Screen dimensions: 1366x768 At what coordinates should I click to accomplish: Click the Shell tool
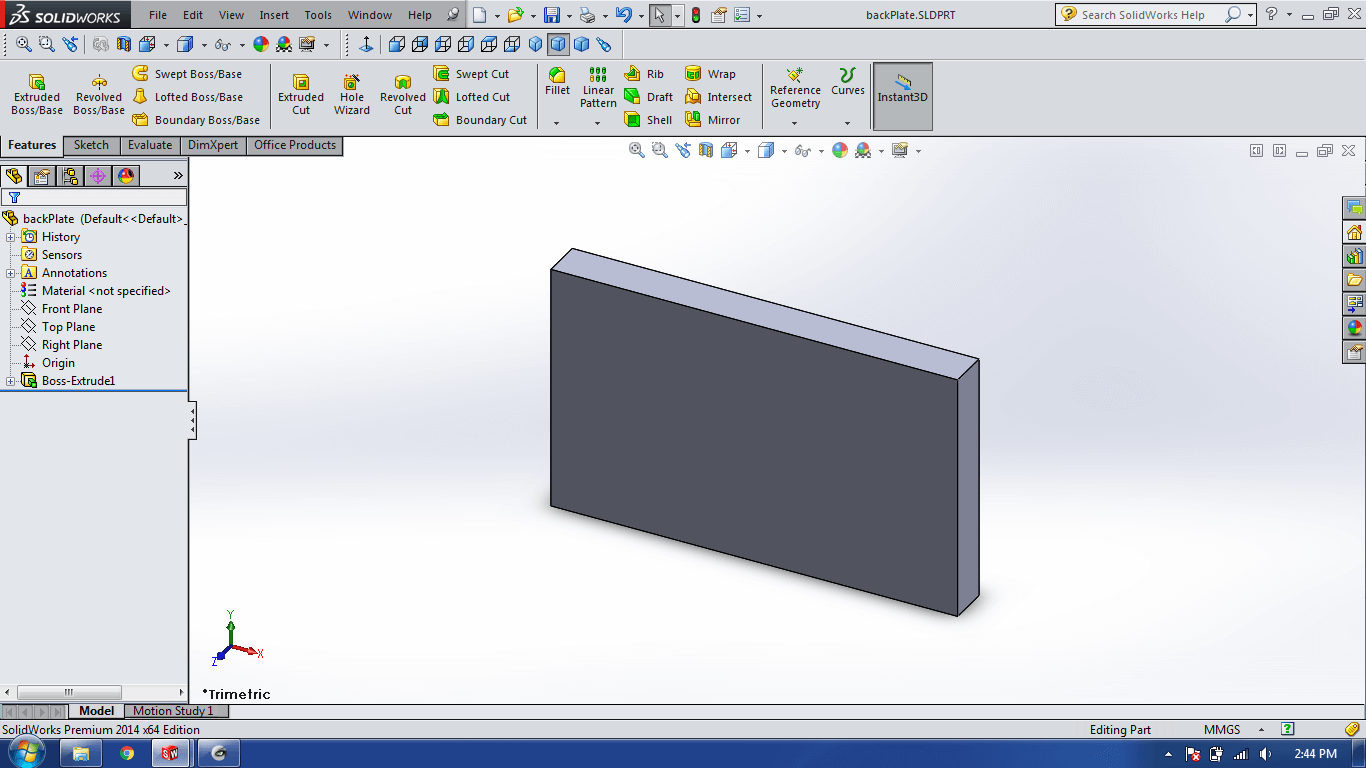(648, 120)
